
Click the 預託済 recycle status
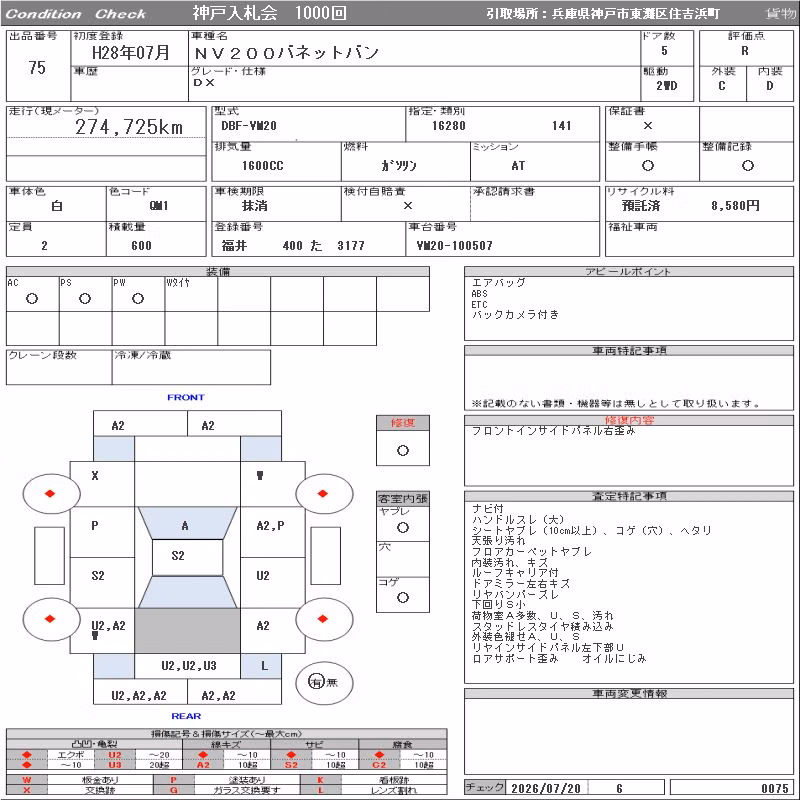click(x=641, y=206)
